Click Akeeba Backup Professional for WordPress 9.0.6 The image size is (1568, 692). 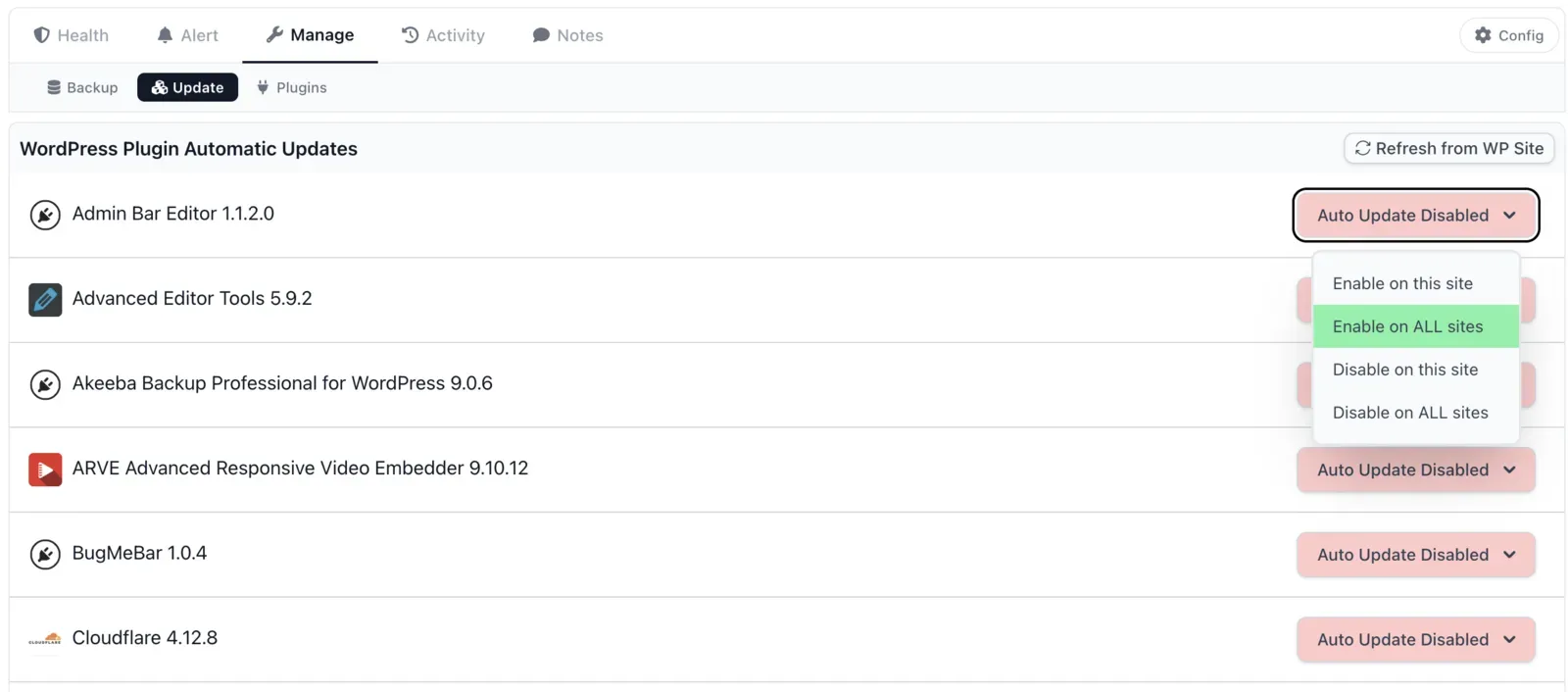(x=282, y=383)
